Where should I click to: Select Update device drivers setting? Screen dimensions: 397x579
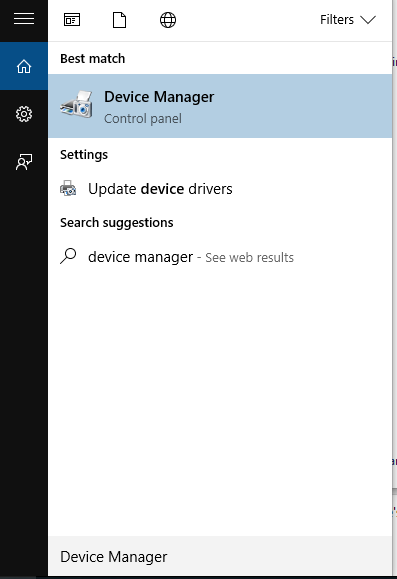coord(220,189)
